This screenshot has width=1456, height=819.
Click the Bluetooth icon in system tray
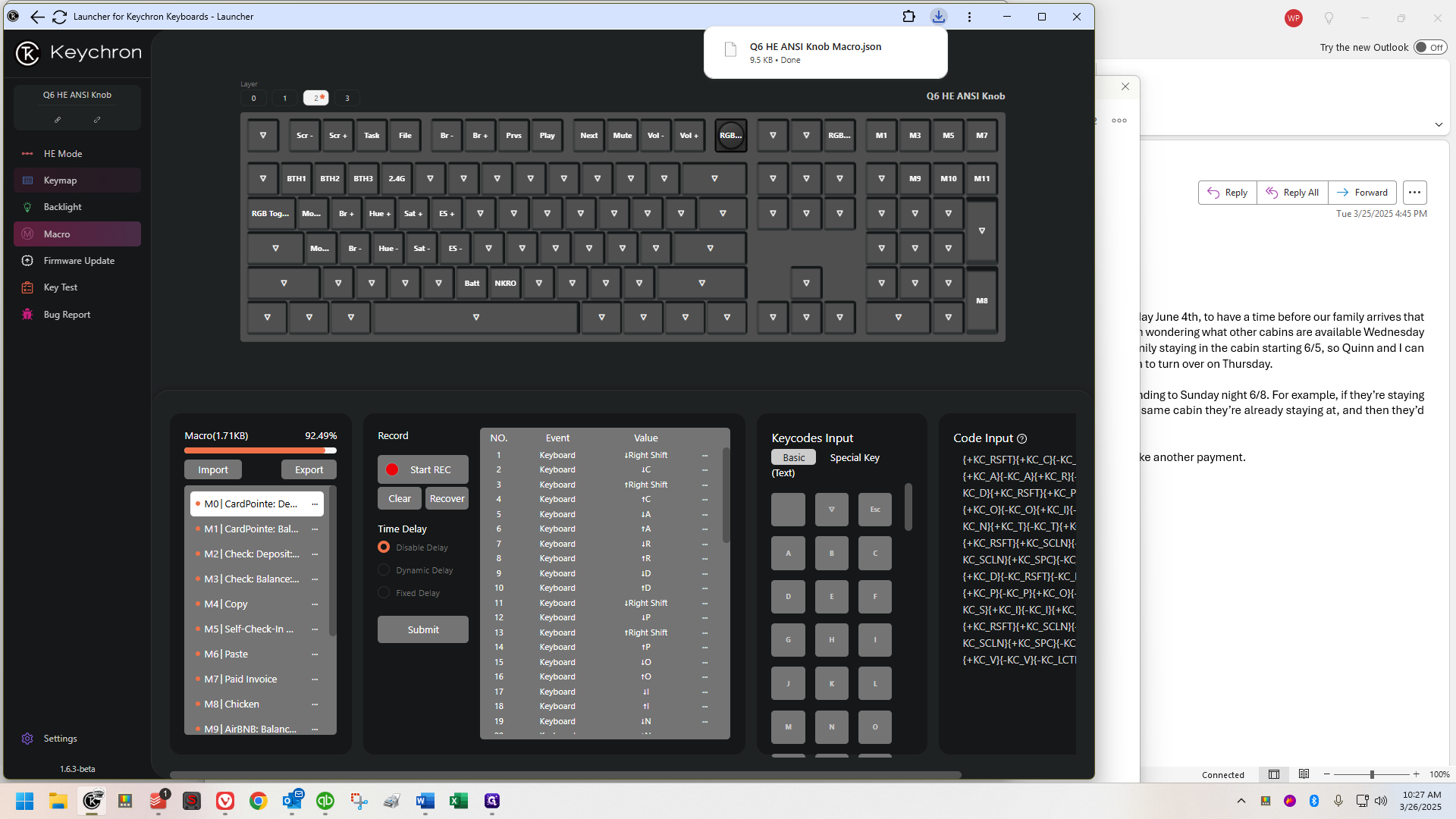click(1314, 801)
